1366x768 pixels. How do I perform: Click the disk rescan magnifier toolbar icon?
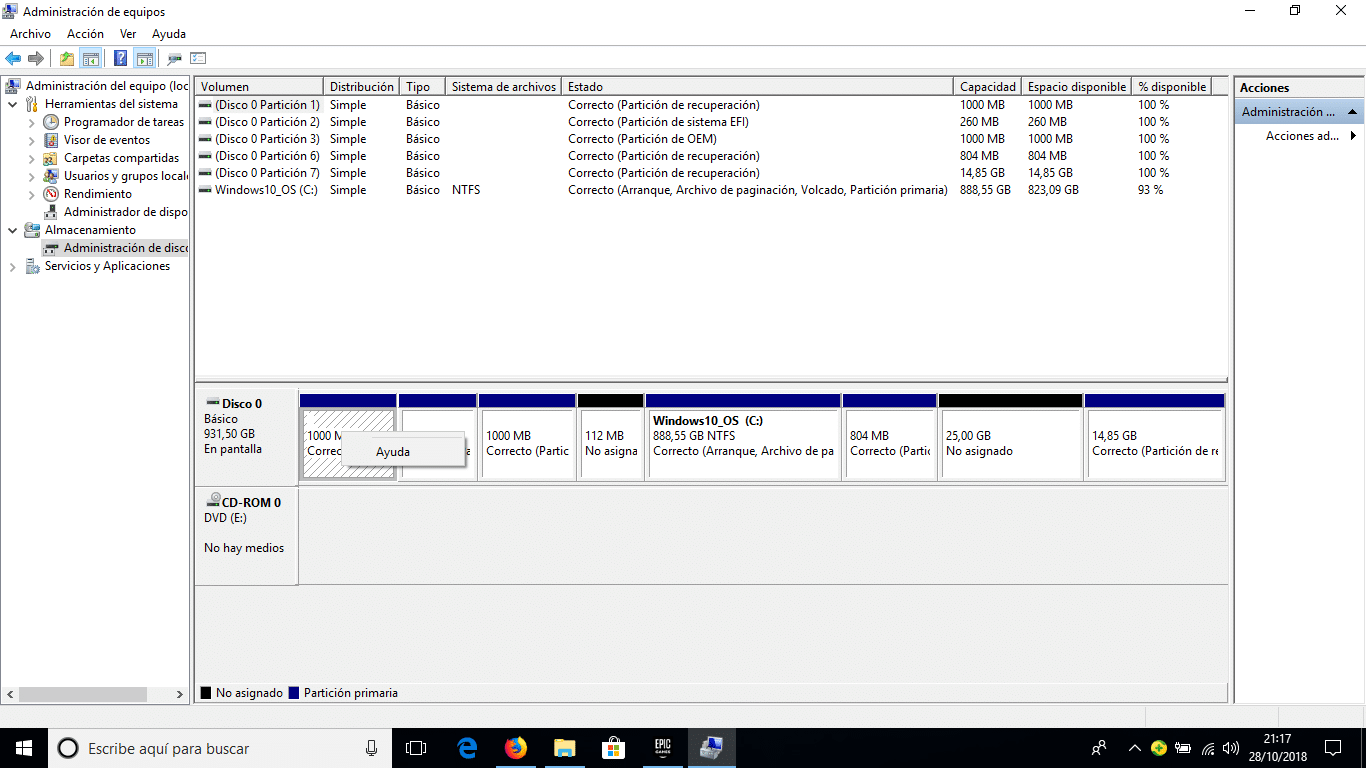[x=175, y=58]
